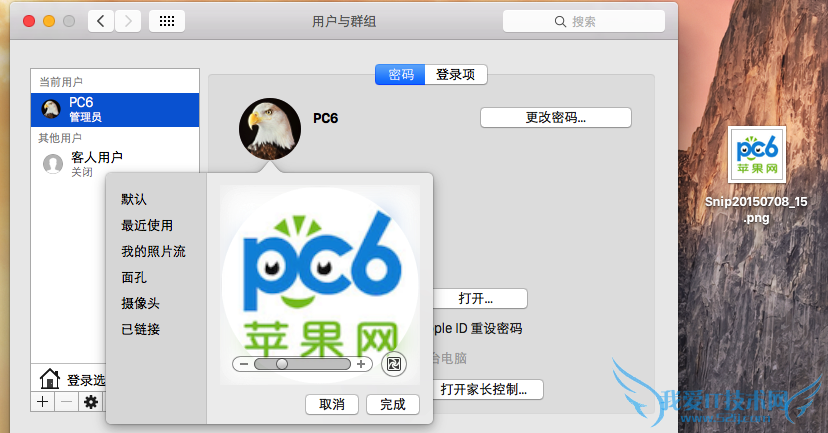Choose 面孔 picture category
Image resolution: width=828 pixels, height=433 pixels.
pos(134,277)
